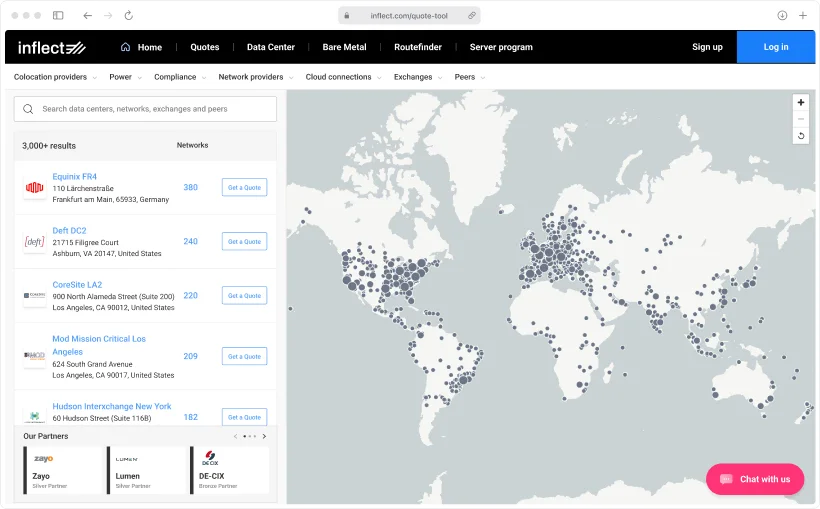Viewport: 820px width, 509px height.
Task: Click partners carousel dots indicator
Action: pyautogui.click(x=249, y=436)
